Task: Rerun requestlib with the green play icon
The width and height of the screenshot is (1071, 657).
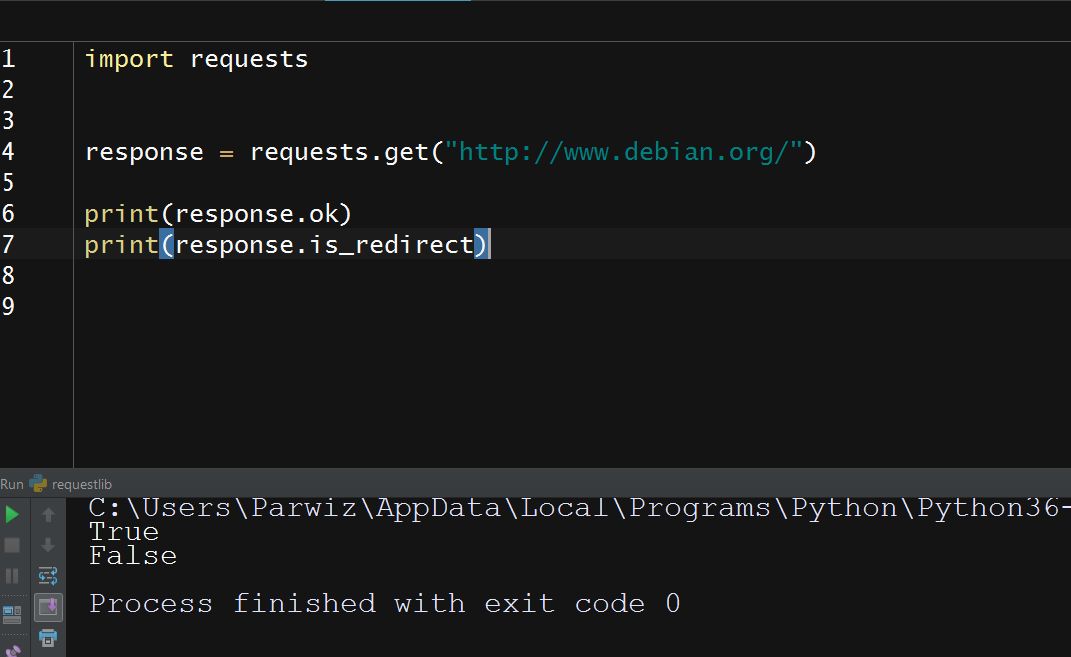Action: pos(12,514)
